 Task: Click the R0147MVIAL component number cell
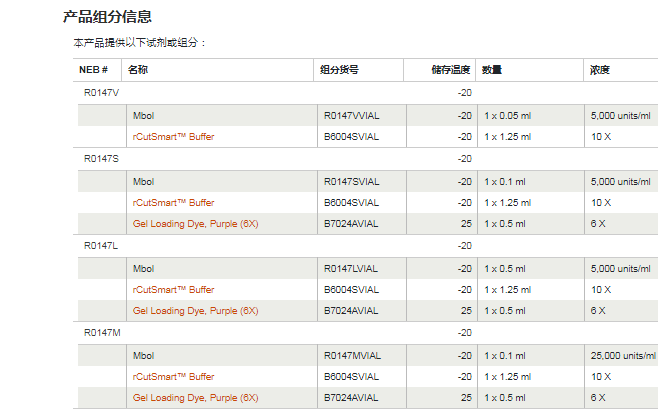click(x=353, y=355)
